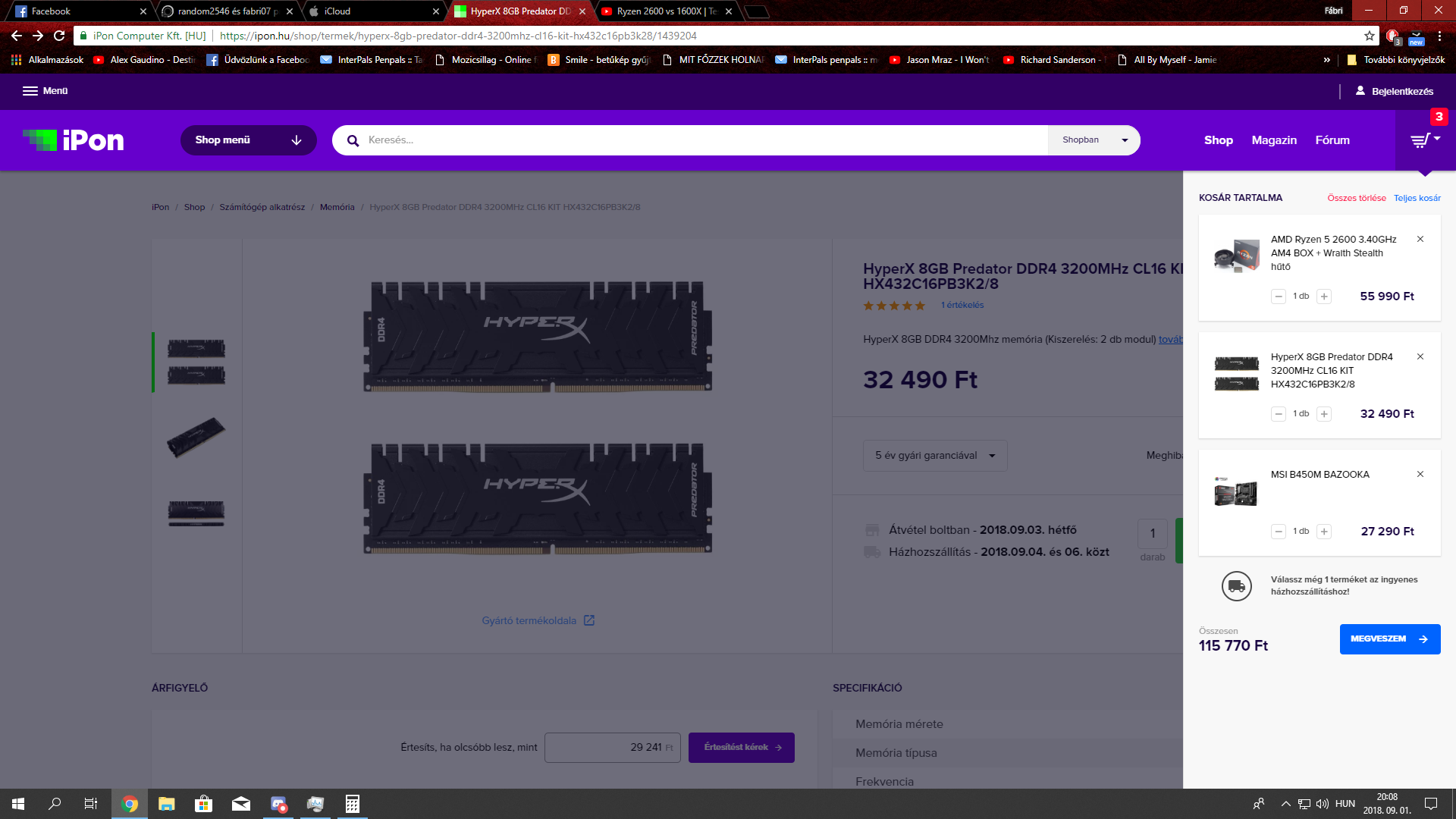Select angled RAM module thumbnail
1456x819 pixels.
click(x=196, y=437)
